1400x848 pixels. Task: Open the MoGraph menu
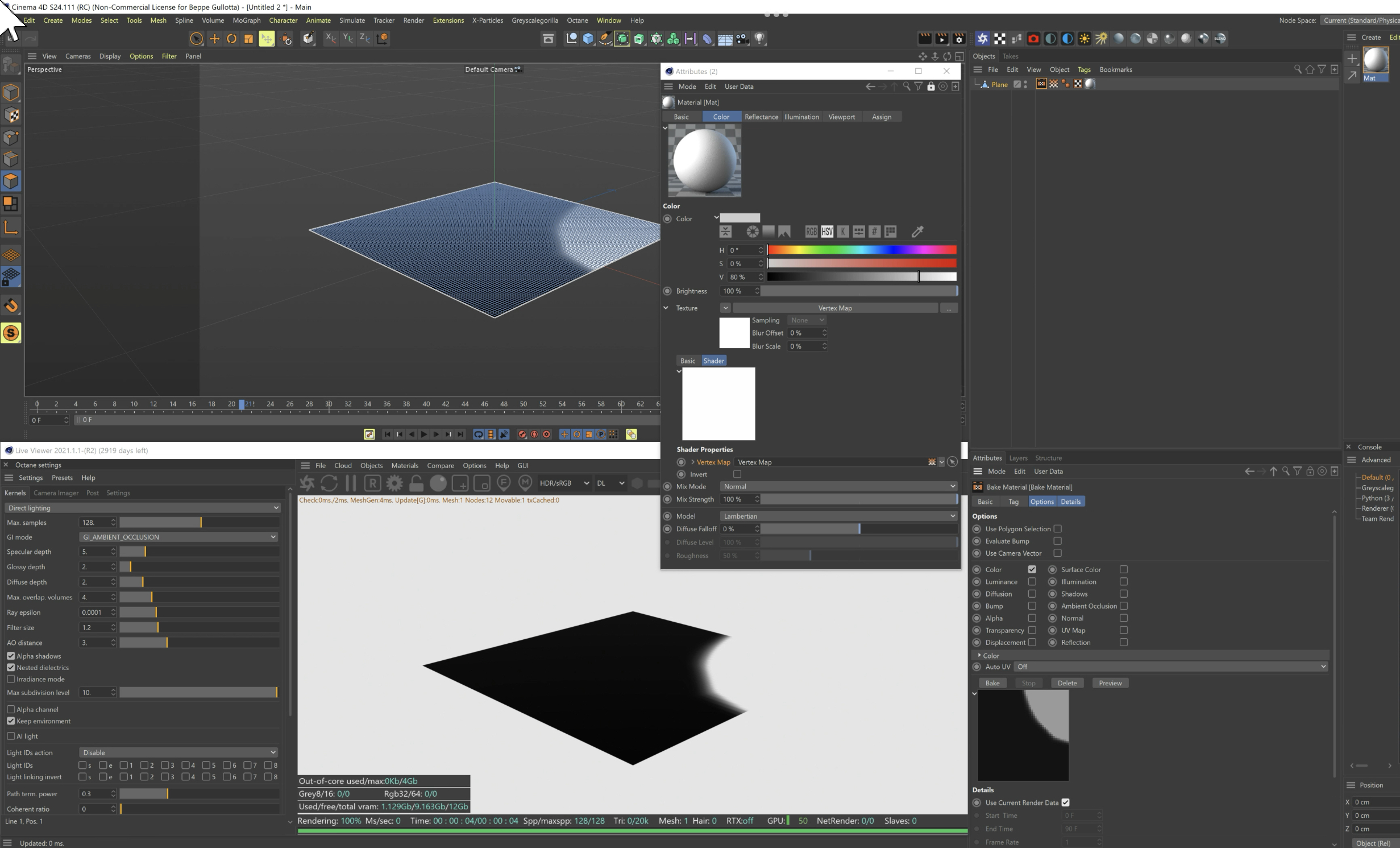click(246, 20)
